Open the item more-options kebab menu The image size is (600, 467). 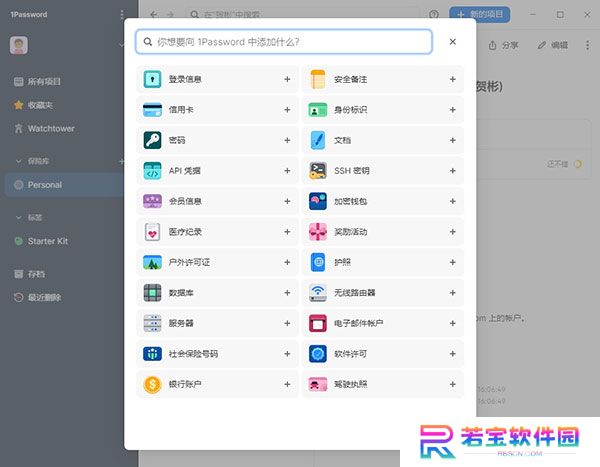587,45
